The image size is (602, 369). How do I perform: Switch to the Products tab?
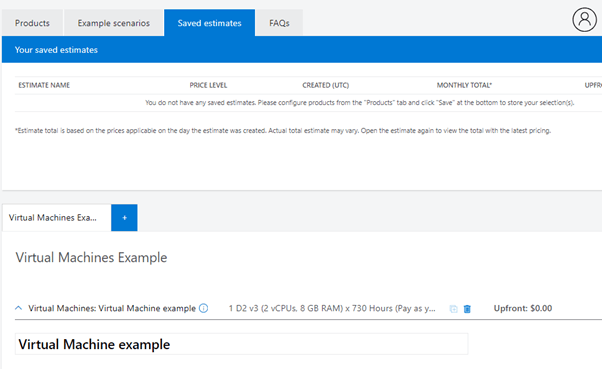point(32,23)
